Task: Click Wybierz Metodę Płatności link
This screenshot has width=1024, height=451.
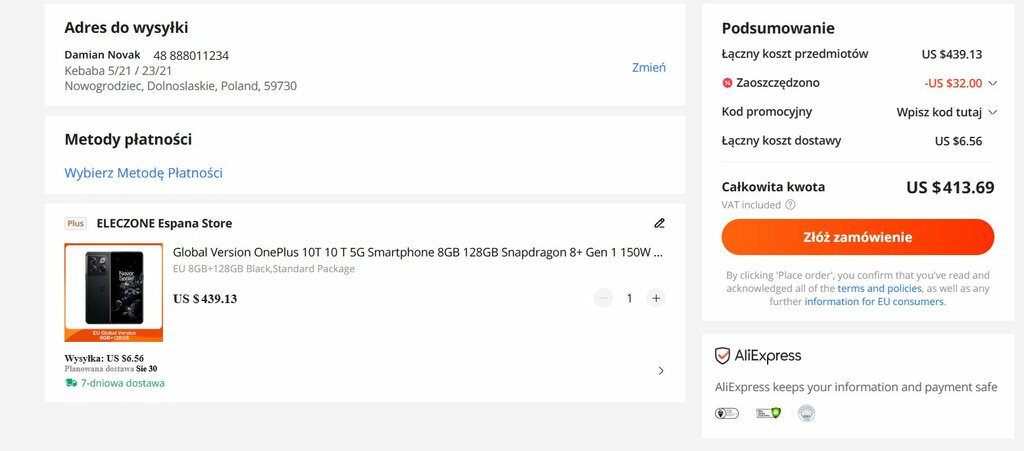Action: (144, 173)
